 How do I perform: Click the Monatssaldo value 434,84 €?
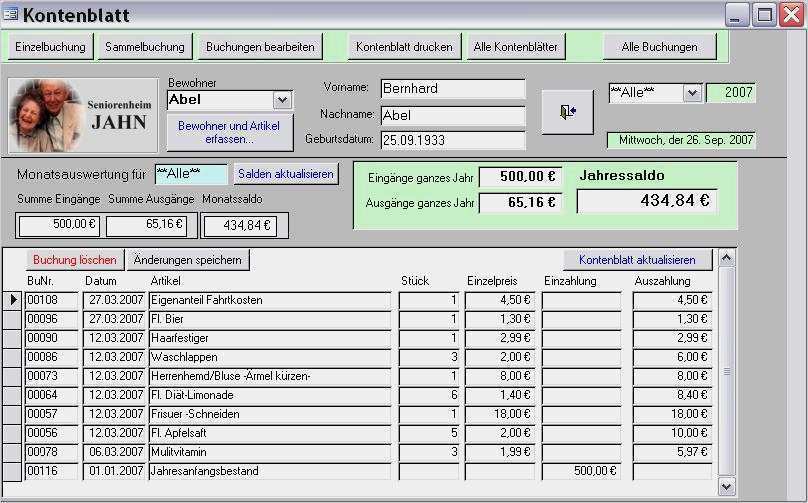pos(240,226)
